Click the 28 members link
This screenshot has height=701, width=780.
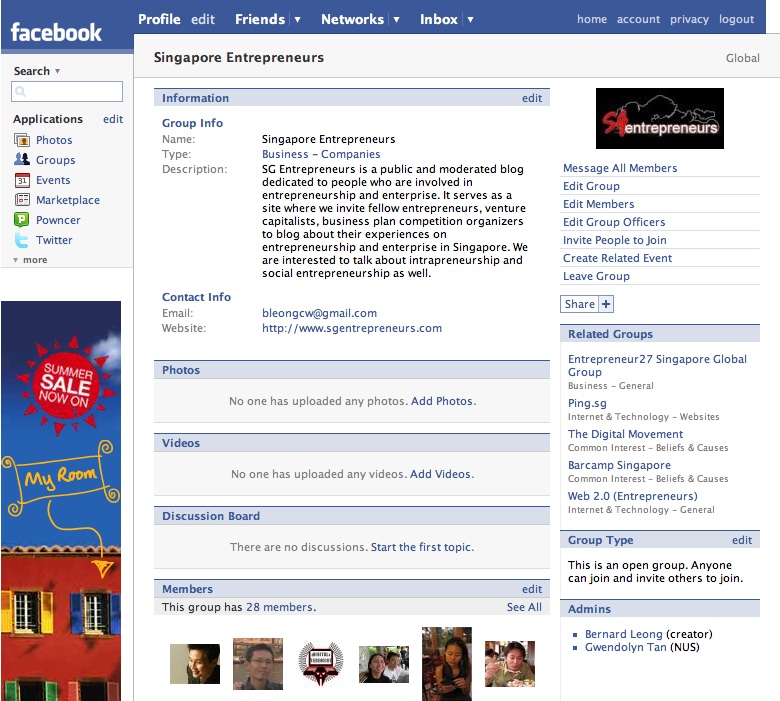tap(280, 607)
